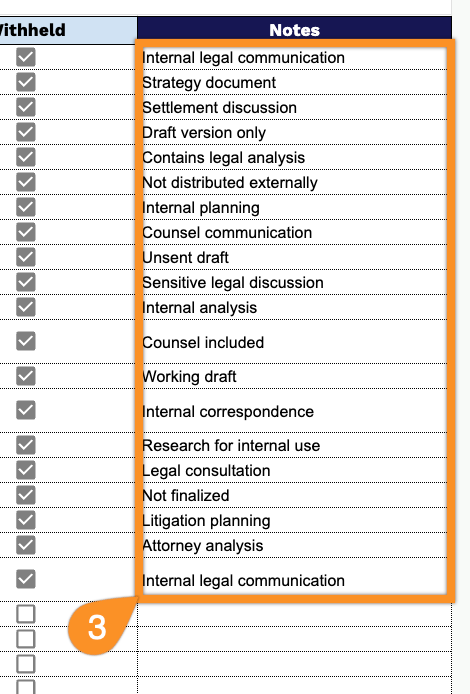Select the Draft version only note cell
The width and height of the screenshot is (470, 694).
[294, 132]
